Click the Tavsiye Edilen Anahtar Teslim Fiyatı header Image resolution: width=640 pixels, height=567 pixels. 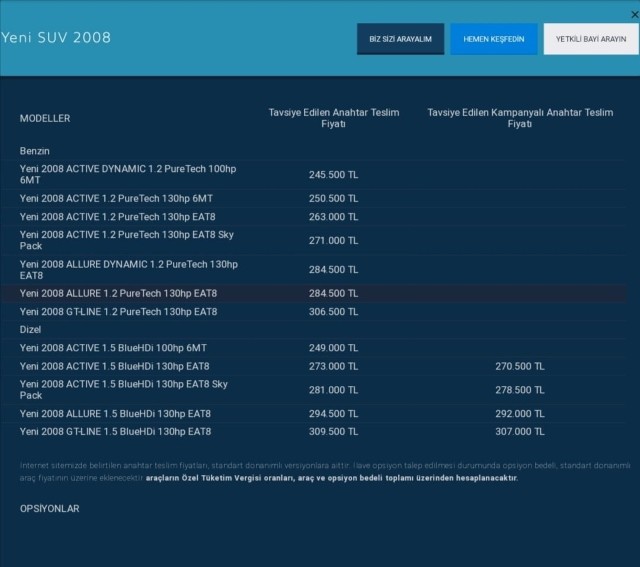click(333, 118)
